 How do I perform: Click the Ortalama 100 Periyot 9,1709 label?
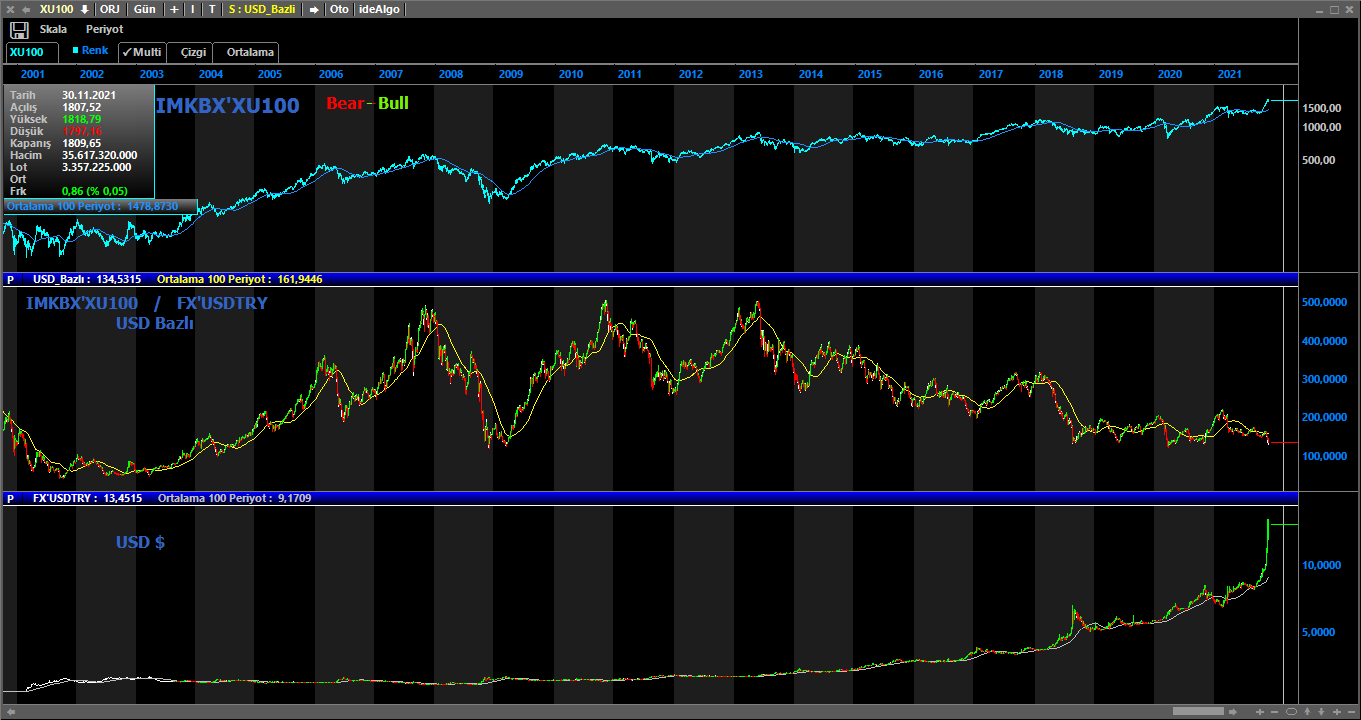coord(234,498)
